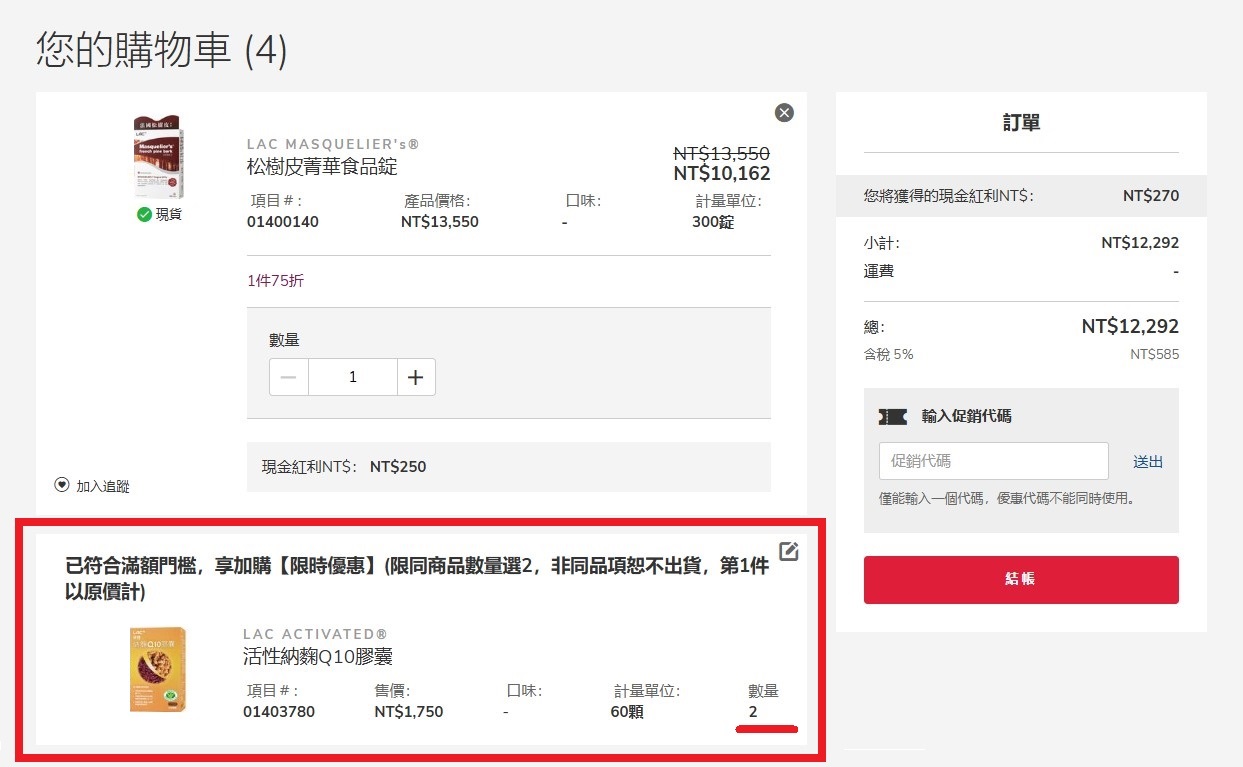
Task: Click the struck-through price NT$13,550
Action: coord(722,153)
